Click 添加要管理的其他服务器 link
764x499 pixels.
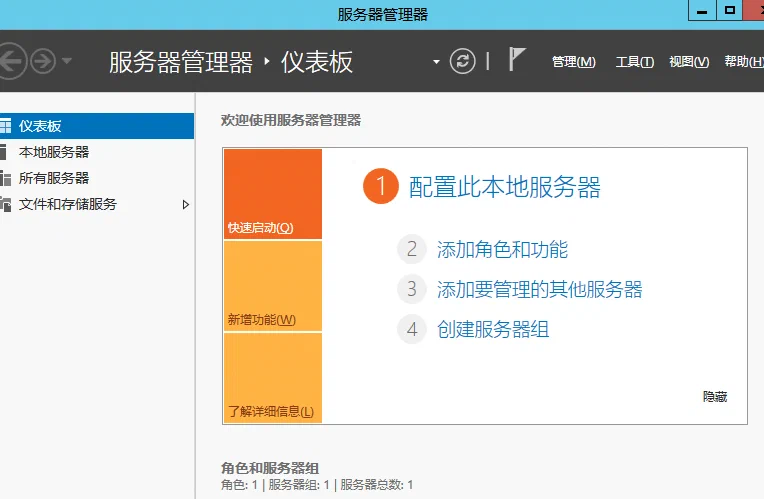539,289
